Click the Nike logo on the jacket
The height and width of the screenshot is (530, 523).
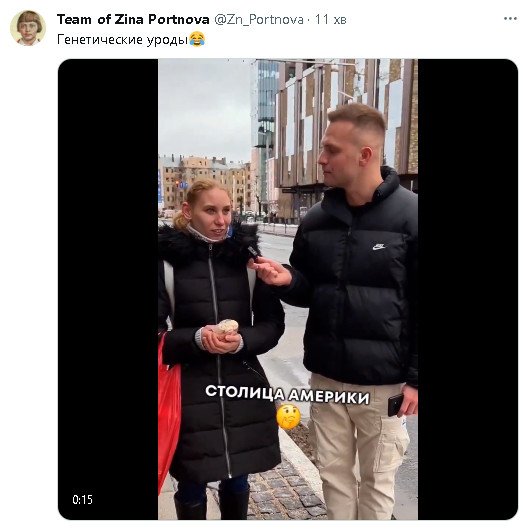[379, 247]
